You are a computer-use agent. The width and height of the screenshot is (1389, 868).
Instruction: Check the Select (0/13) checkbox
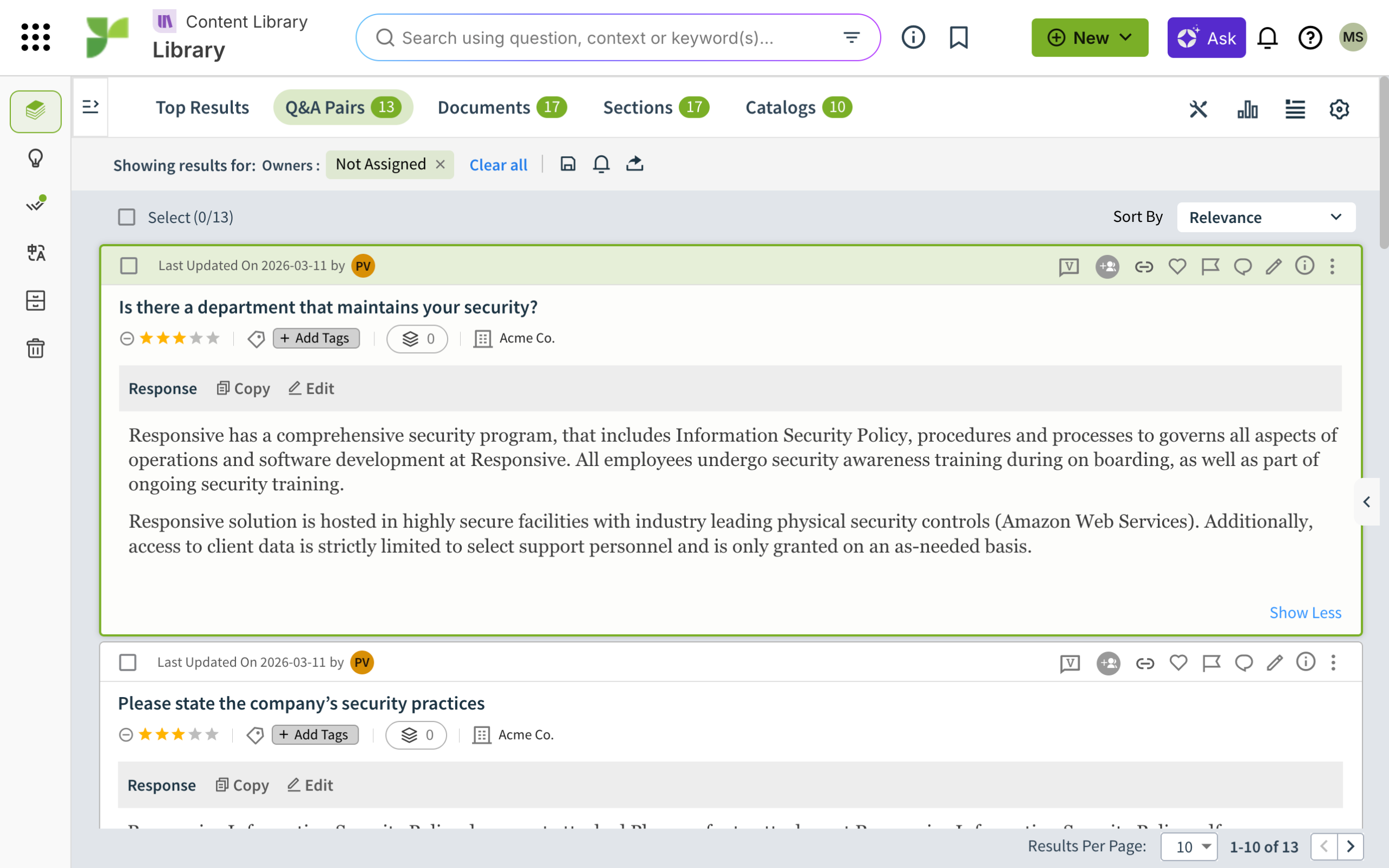pyautogui.click(x=126, y=217)
